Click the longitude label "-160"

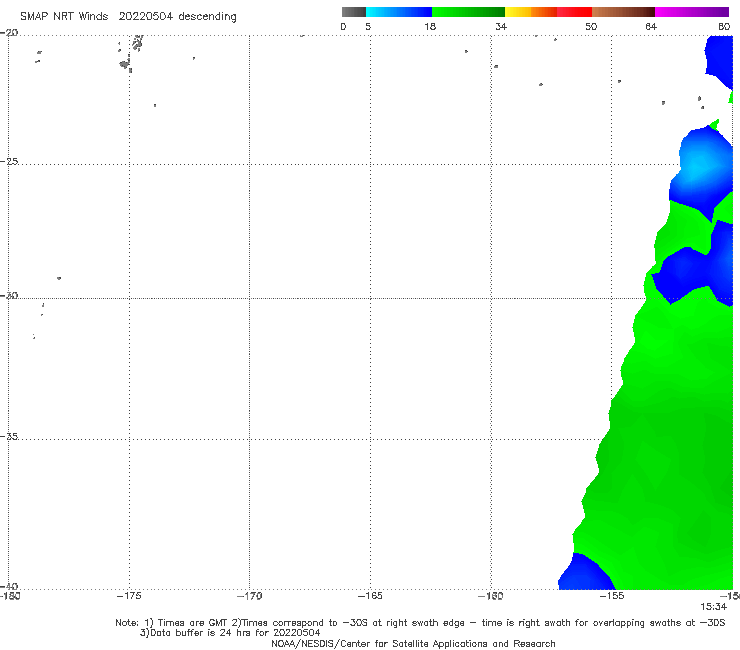point(491,596)
